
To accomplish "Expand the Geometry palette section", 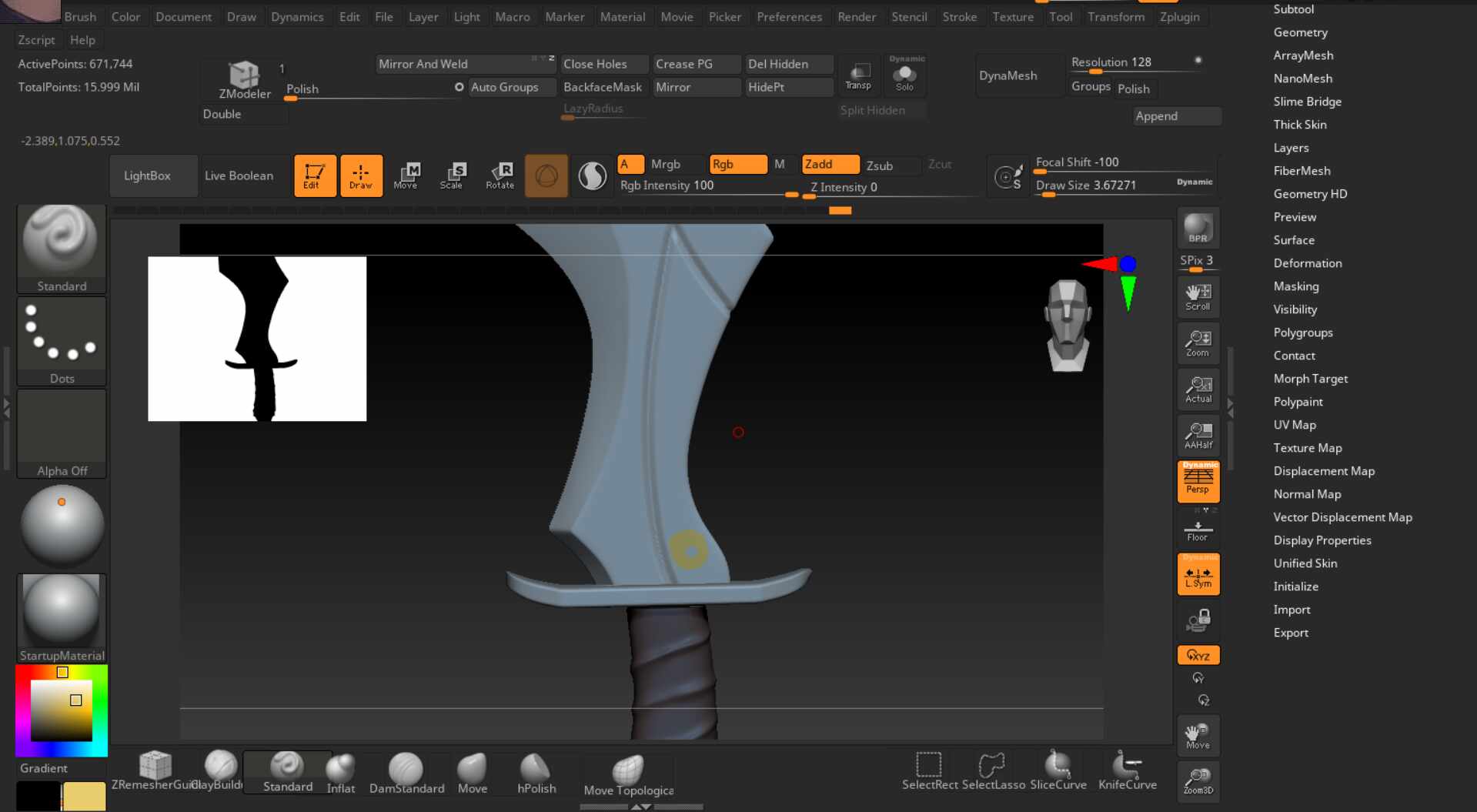I will point(1300,32).
